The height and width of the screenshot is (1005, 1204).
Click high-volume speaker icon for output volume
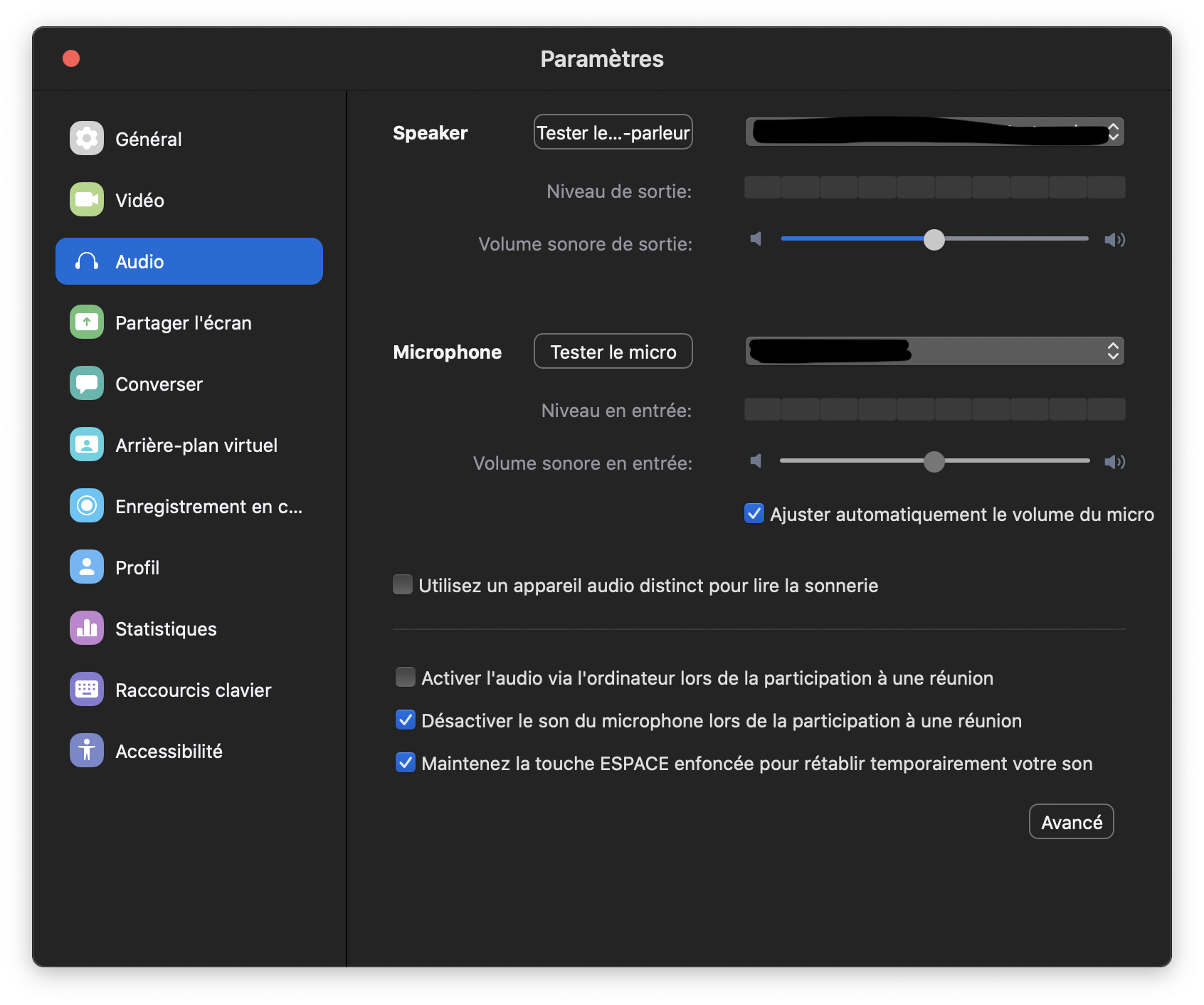click(1114, 240)
